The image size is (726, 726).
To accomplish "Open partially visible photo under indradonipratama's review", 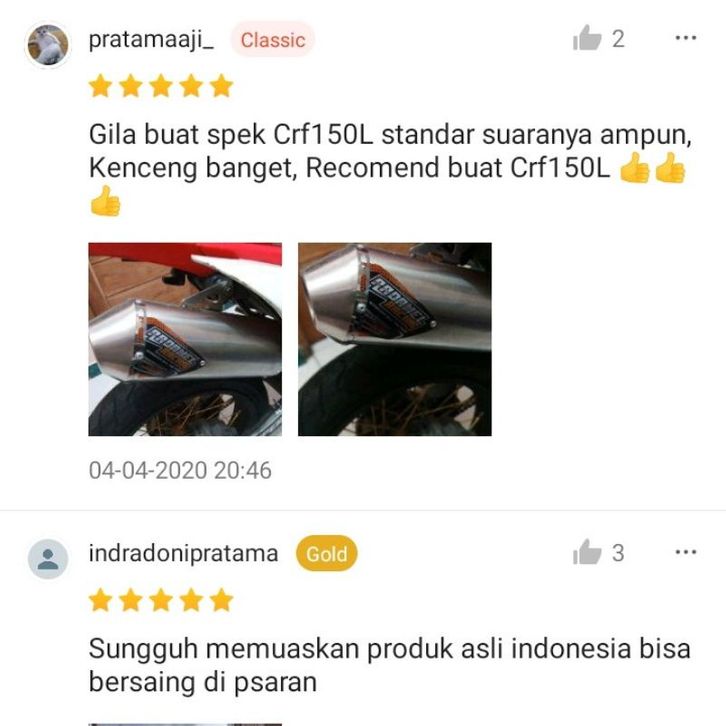I will pyautogui.click(x=185, y=724).
